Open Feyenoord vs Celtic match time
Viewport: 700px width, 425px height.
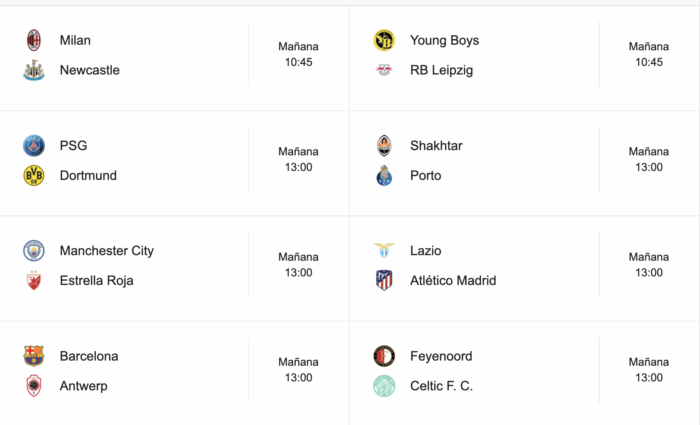[x=649, y=370]
